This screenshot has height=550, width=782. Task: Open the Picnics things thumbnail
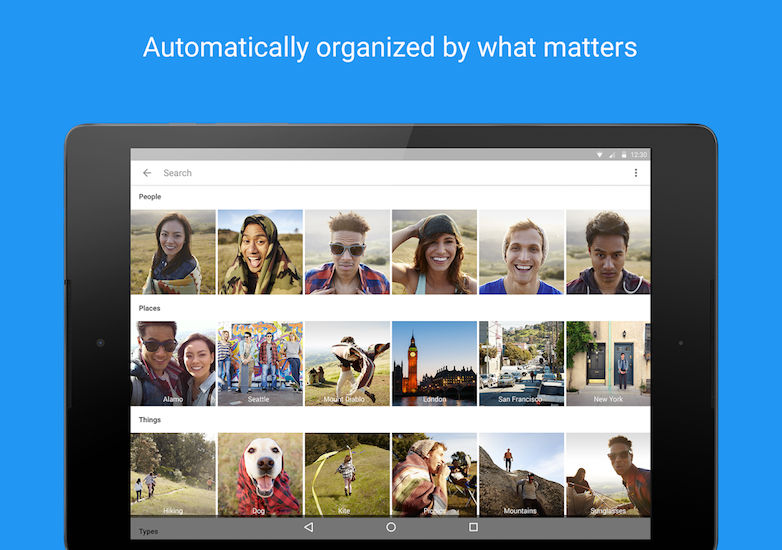[434, 474]
